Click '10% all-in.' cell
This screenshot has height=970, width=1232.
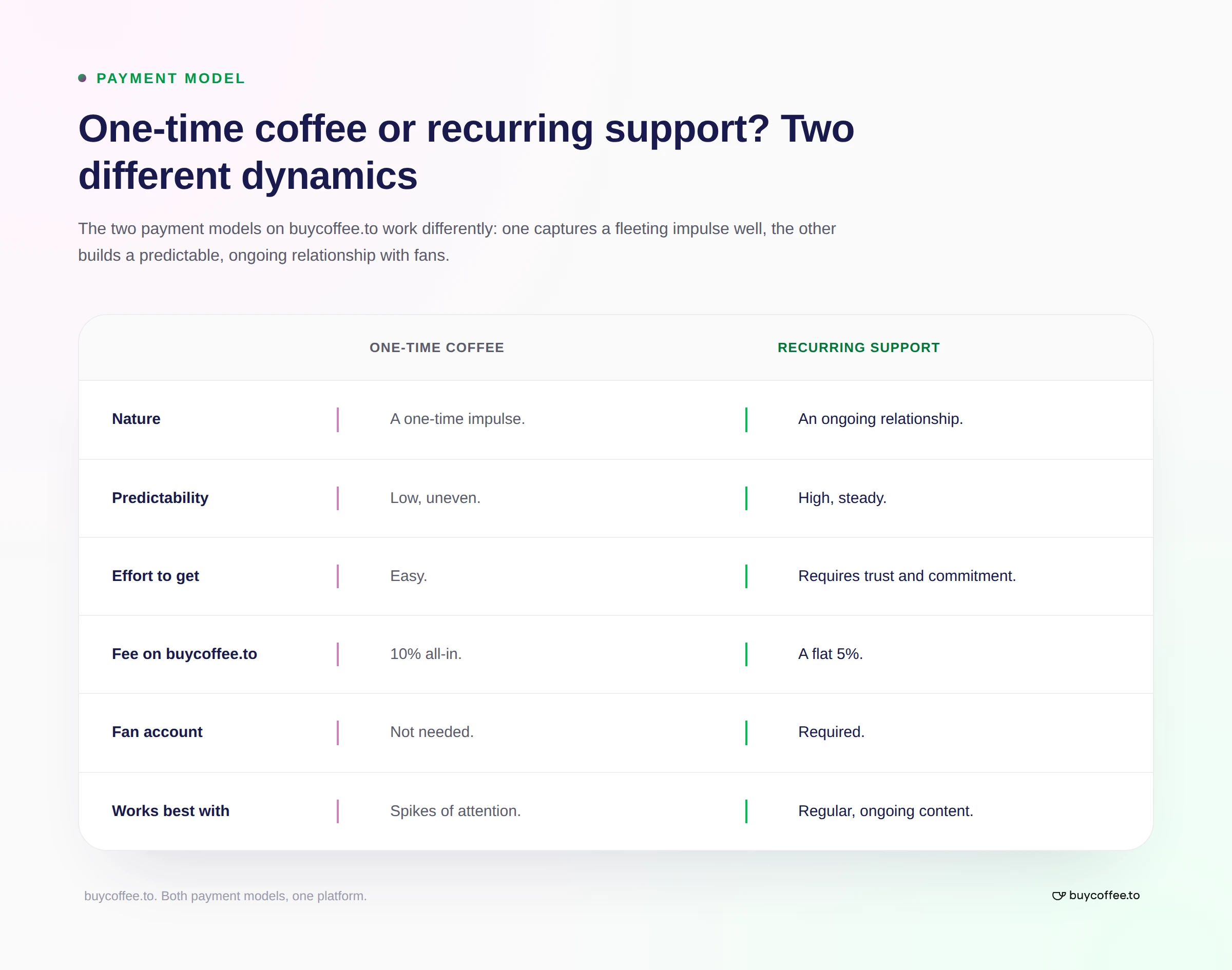click(426, 654)
